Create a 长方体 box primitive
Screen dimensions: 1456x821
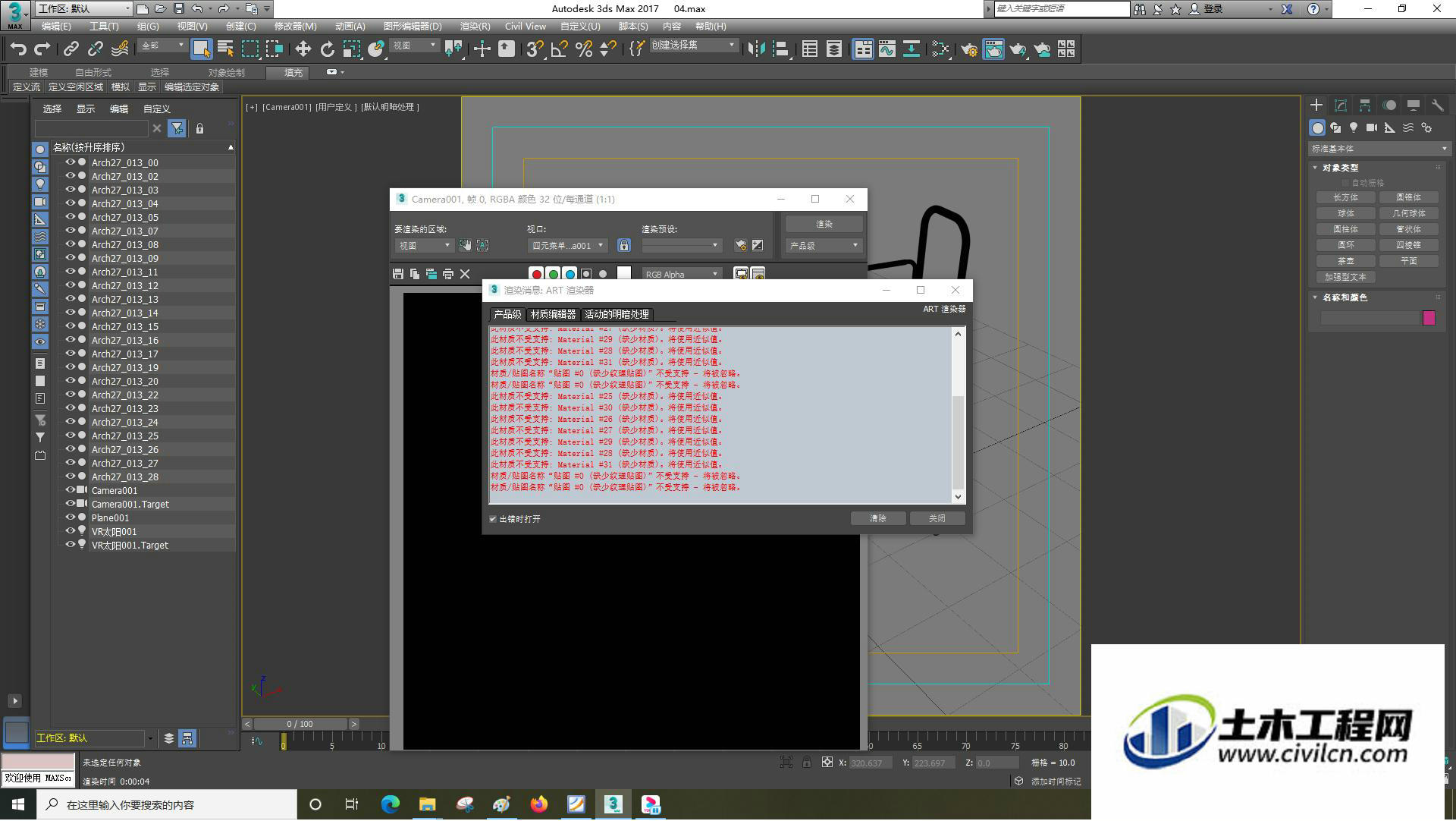click(1345, 197)
